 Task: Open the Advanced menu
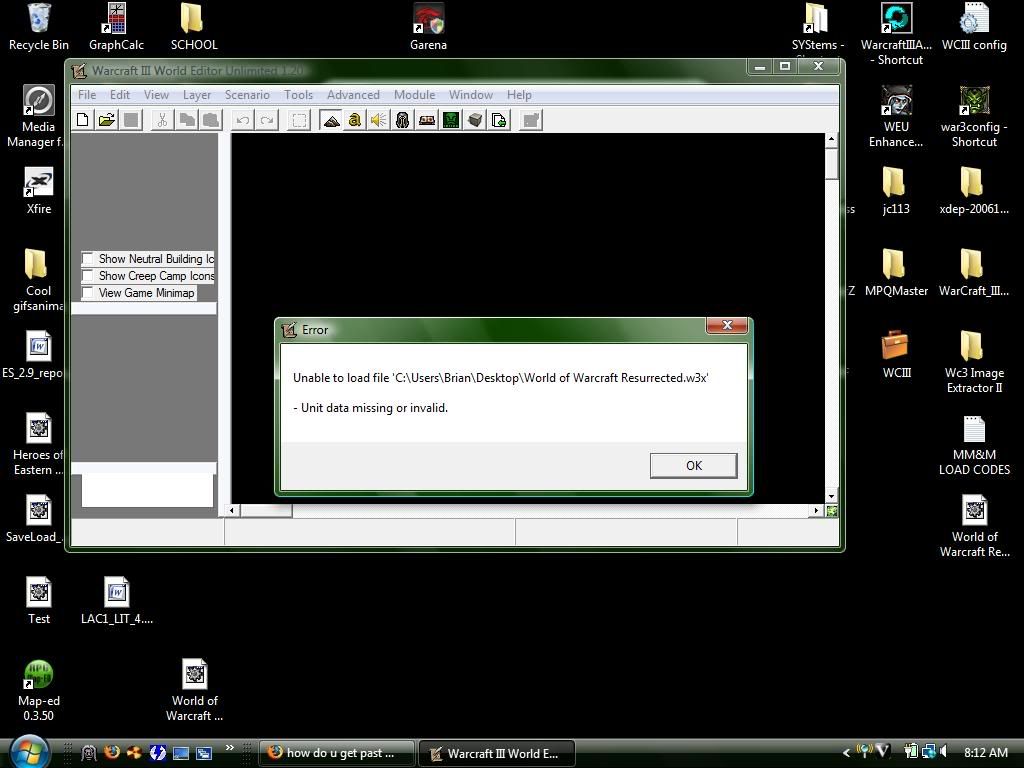(x=353, y=95)
